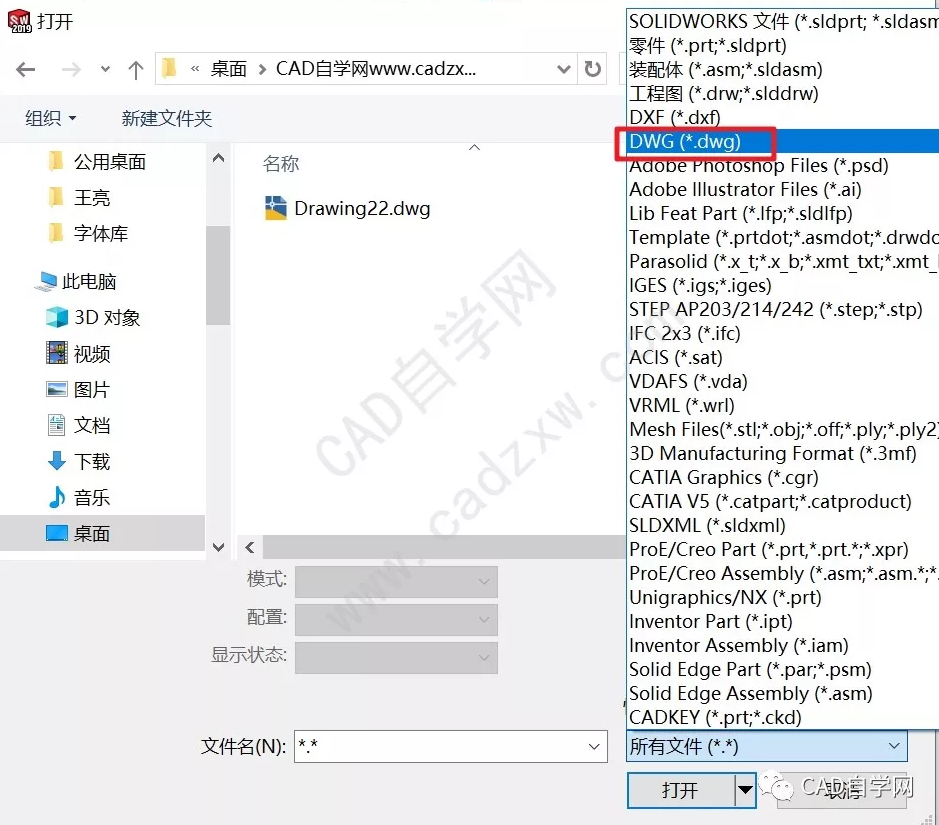Select 音乐 music folder in sidebar
Viewport: 939px width, 825px height.
78,497
